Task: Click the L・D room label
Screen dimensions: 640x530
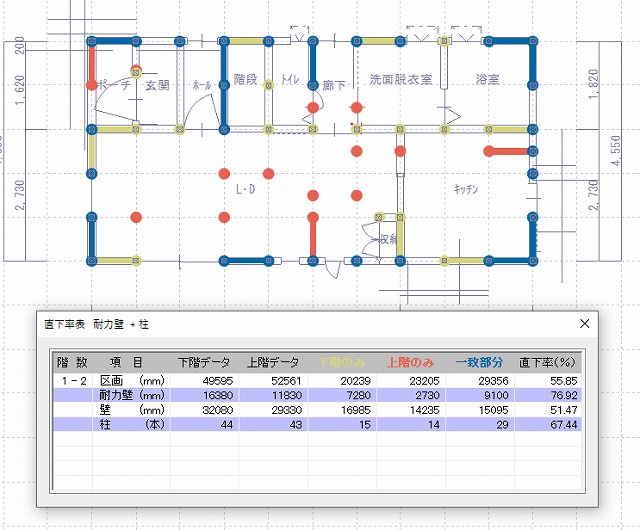Action: tap(245, 189)
